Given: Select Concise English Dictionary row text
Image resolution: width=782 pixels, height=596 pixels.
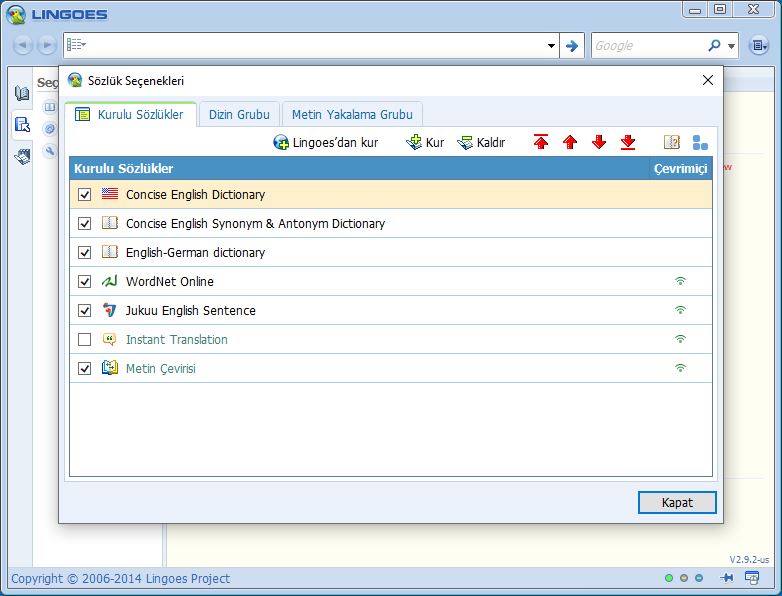Looking at the screenshot, I should [196, 195].
